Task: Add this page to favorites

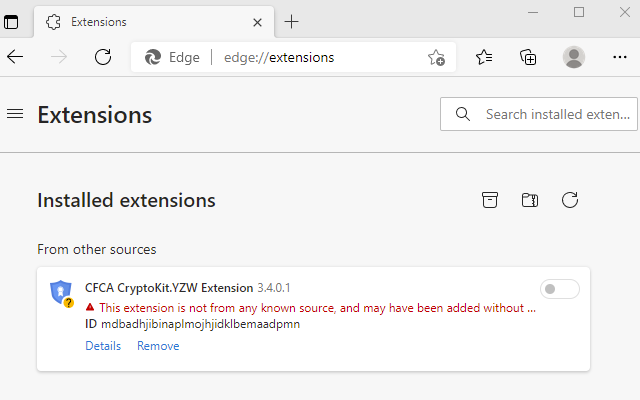Action: (437, 57)
